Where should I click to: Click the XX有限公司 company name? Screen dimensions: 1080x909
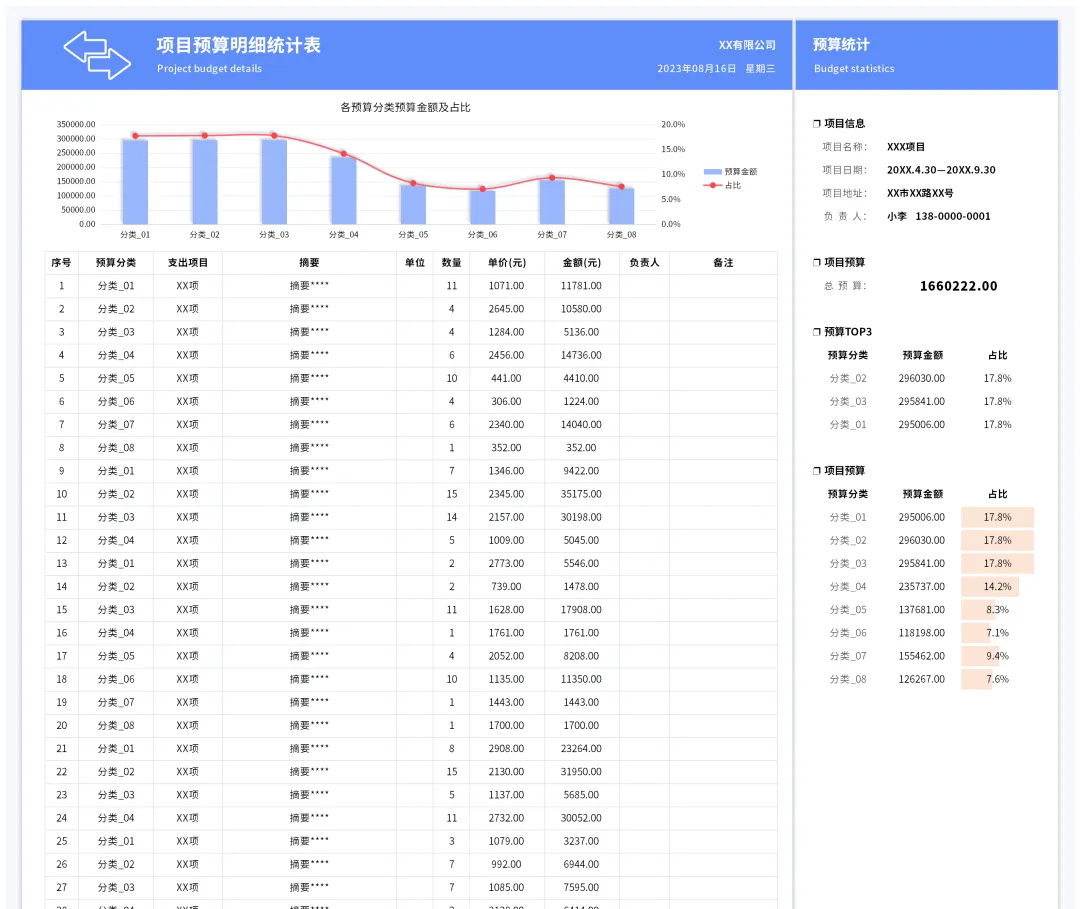(747, 45)
